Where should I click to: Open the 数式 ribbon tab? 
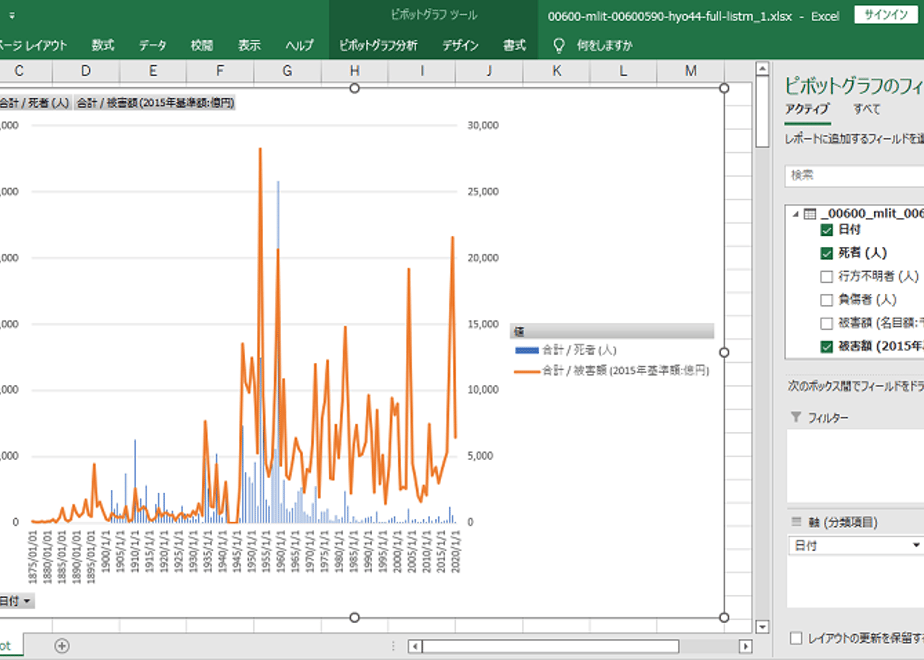tap(103, 45)
